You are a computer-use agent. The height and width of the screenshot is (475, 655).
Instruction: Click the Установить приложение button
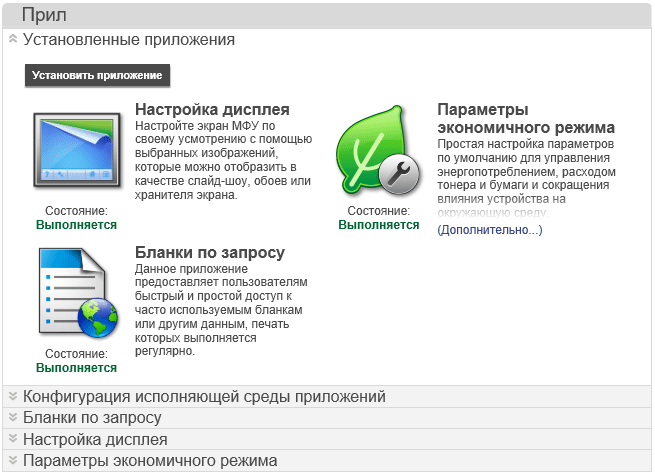tap(97, 75)
